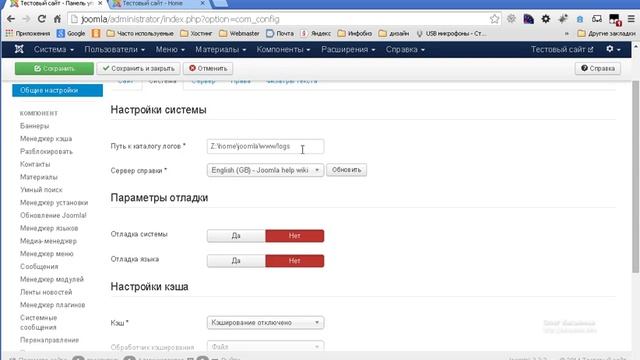Select Общие настройки in the sidebar
The image size is (640, 360).
(57, 90)
